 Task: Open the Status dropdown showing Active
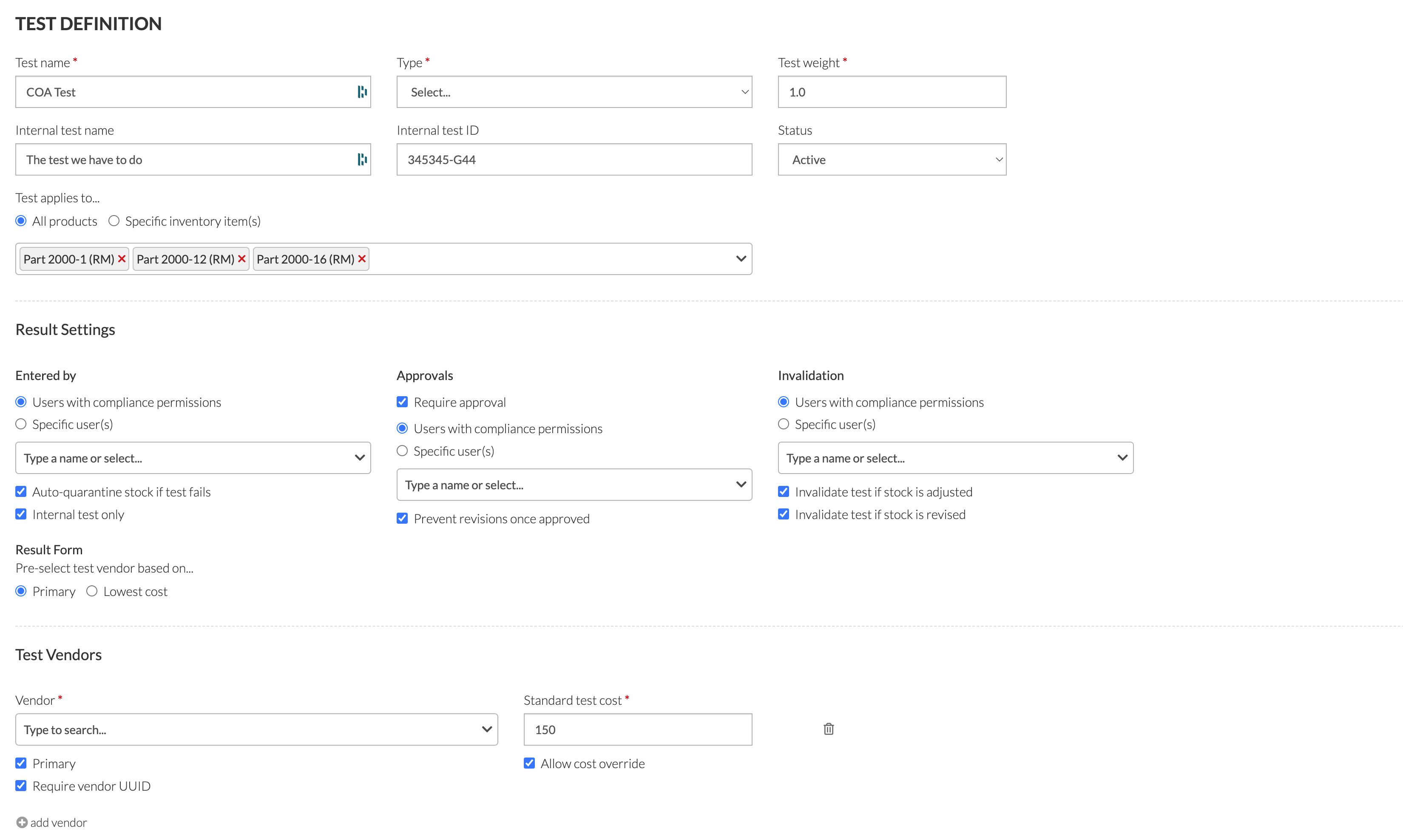click(x=892, y=159)
